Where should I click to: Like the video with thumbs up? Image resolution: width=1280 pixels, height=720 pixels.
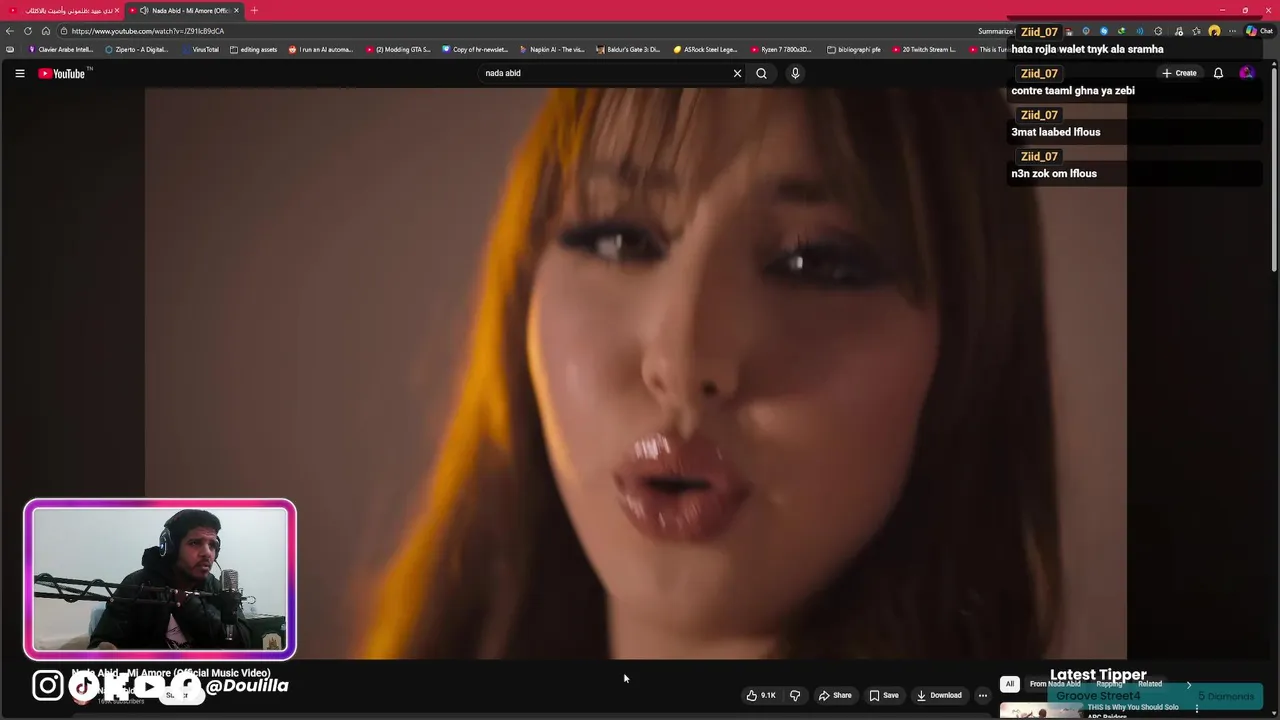click(761, 695)
